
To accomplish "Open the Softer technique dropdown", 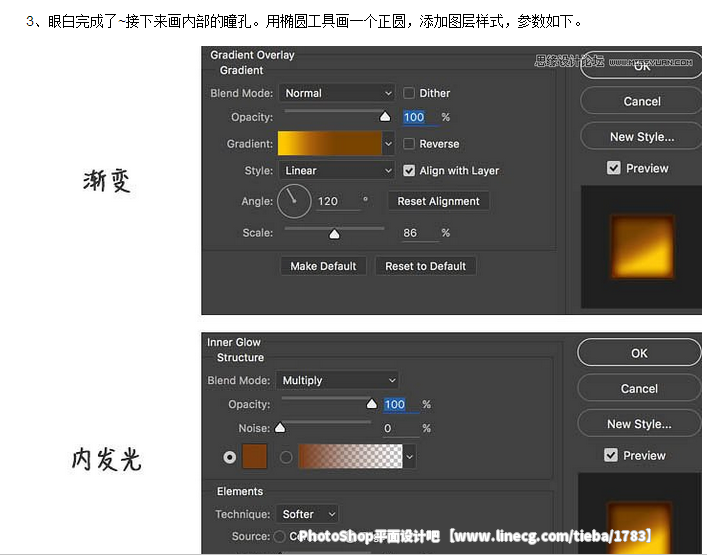I will [x=307, y=514].
